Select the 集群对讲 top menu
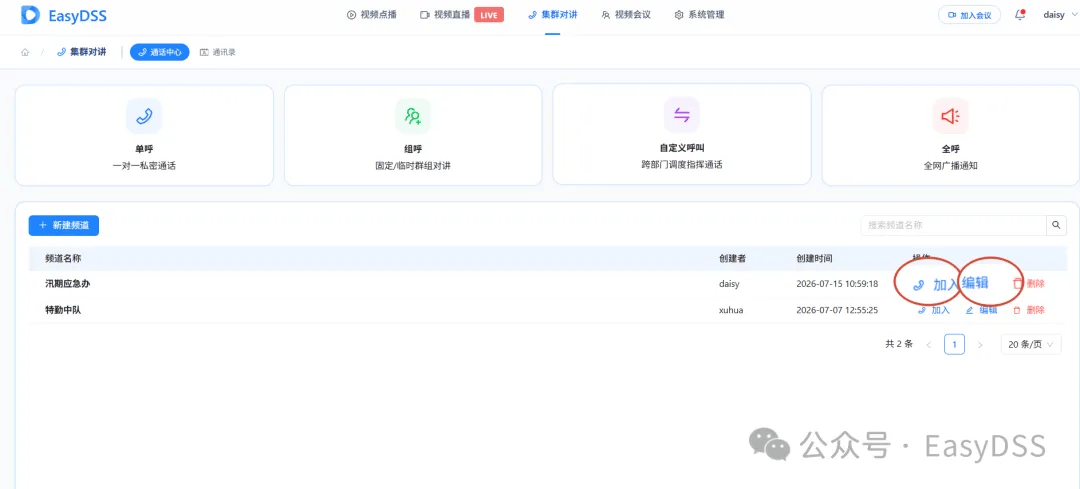 click(x=553, y=14)
